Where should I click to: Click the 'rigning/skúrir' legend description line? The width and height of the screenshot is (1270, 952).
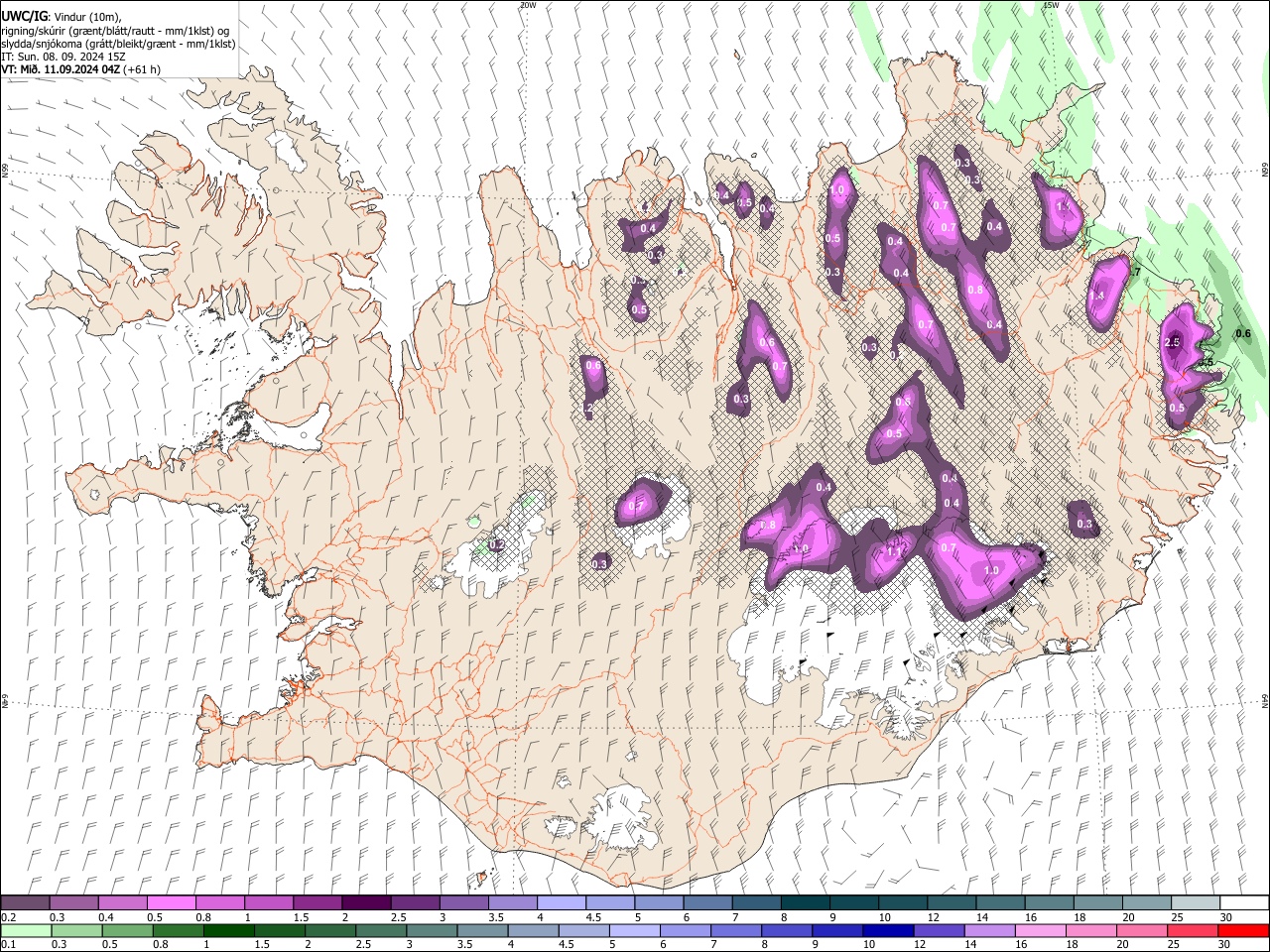[116, 31]
